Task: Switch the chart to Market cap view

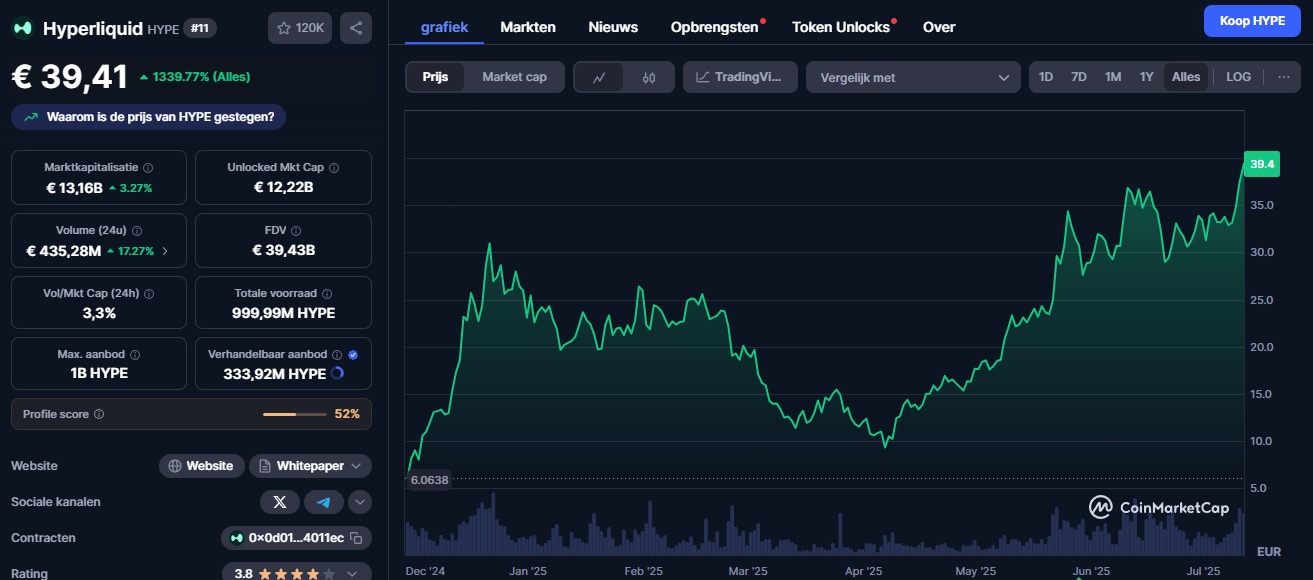Action: click(514, 76)
